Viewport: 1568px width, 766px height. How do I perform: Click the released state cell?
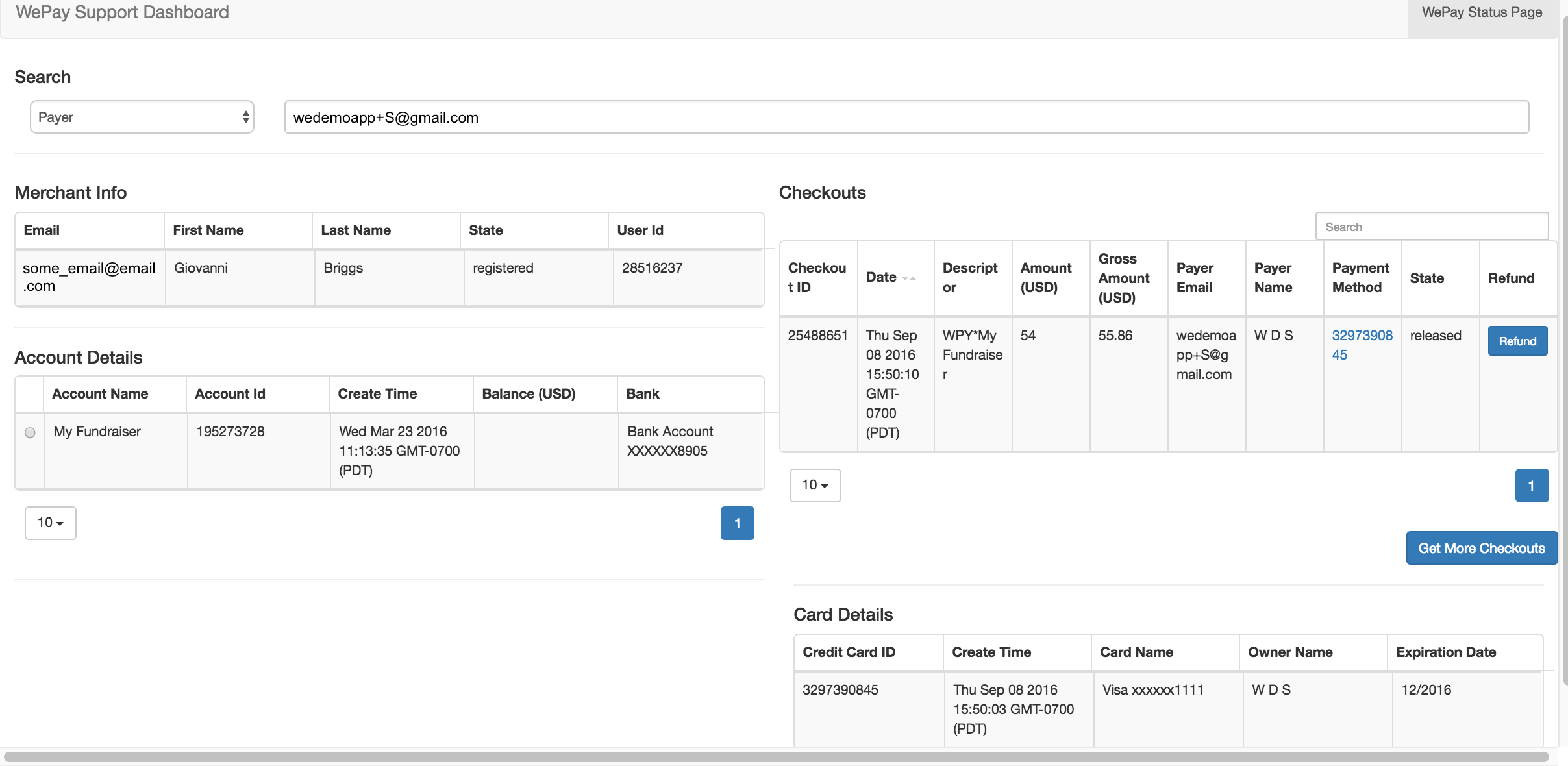pyautogui.click(x=1440, y=384)
